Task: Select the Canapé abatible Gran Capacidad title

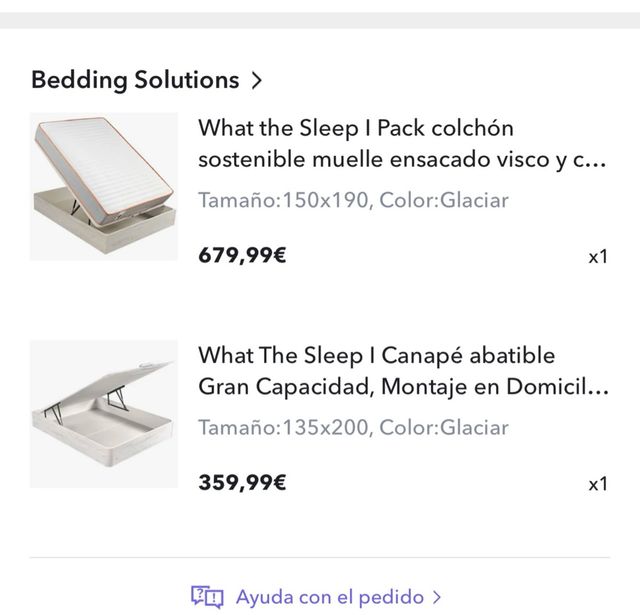Action: pos(376,356)
